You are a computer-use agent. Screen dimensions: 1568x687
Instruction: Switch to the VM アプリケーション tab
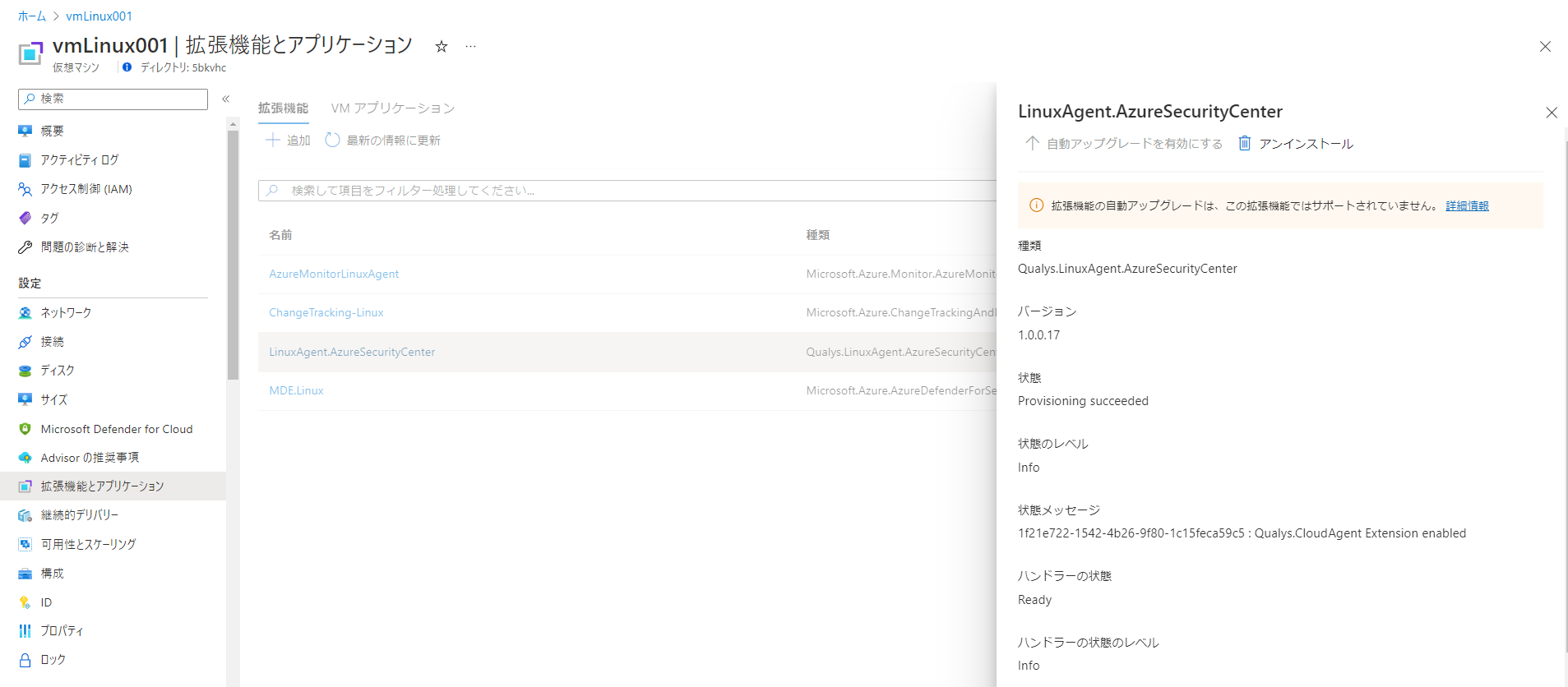coord(393,108)
